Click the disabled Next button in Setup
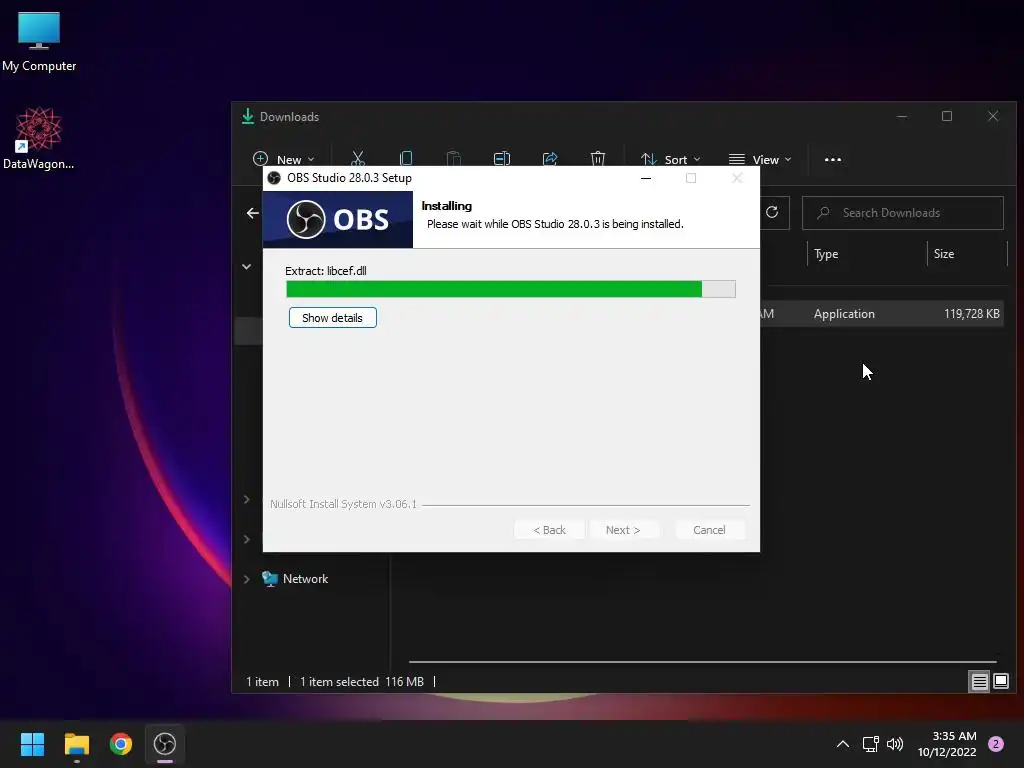The width and height of the screenshot is (1024, 768). pos(623,530)
